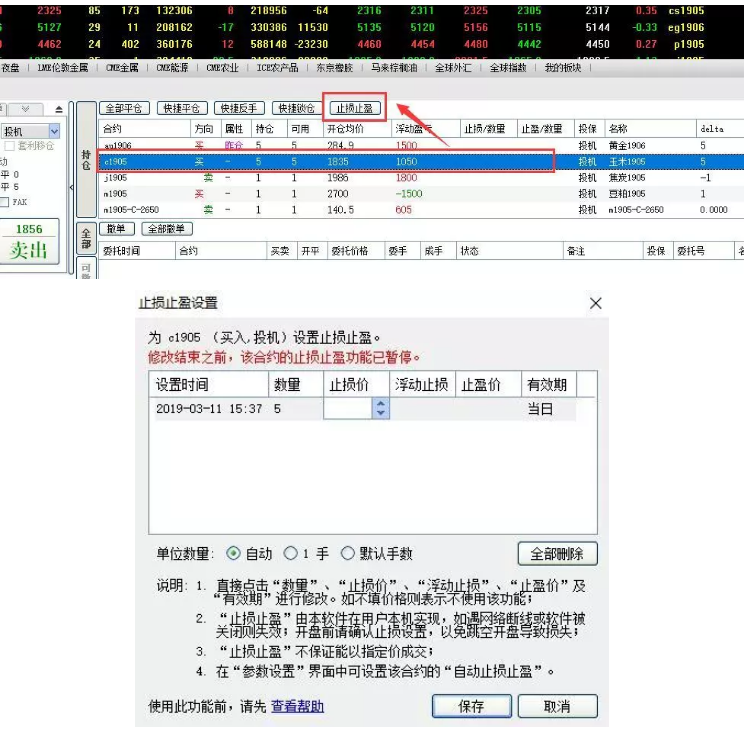The image size is (745, 741).
Task: Toggle the 套利移仓 checkbox
Action: tap(9, 145)
